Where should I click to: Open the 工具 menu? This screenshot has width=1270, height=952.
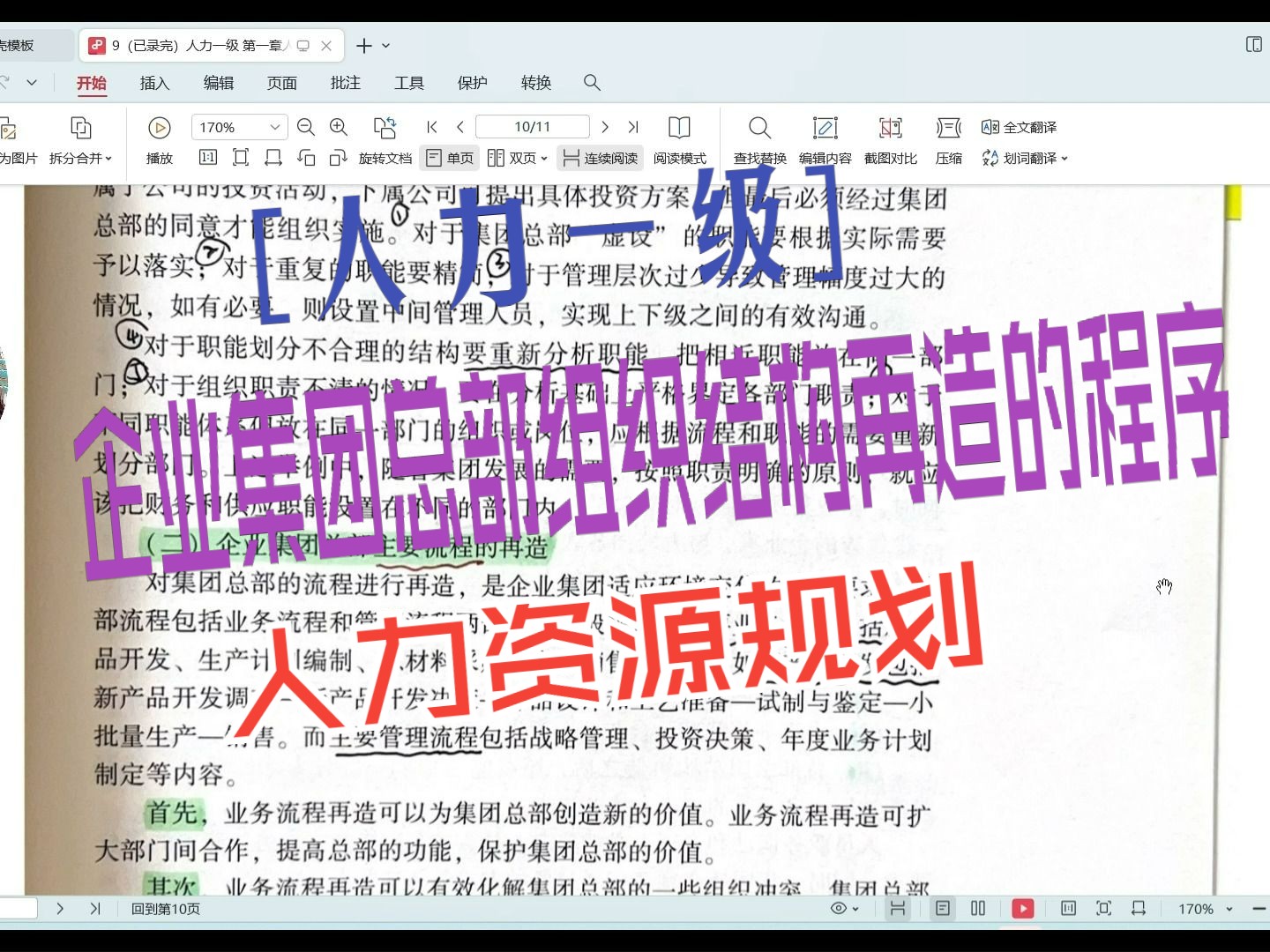pyautogui.click(x=408, y=83)
